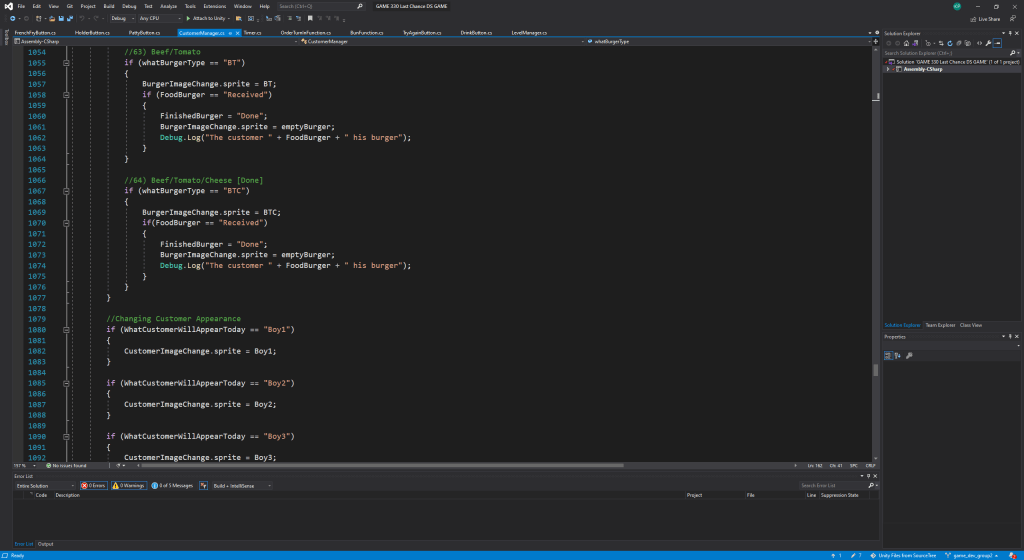Click the editor vertical scrollbar thumb
The height and width of the screenshot is (560, 1024).
click(876, 370)
